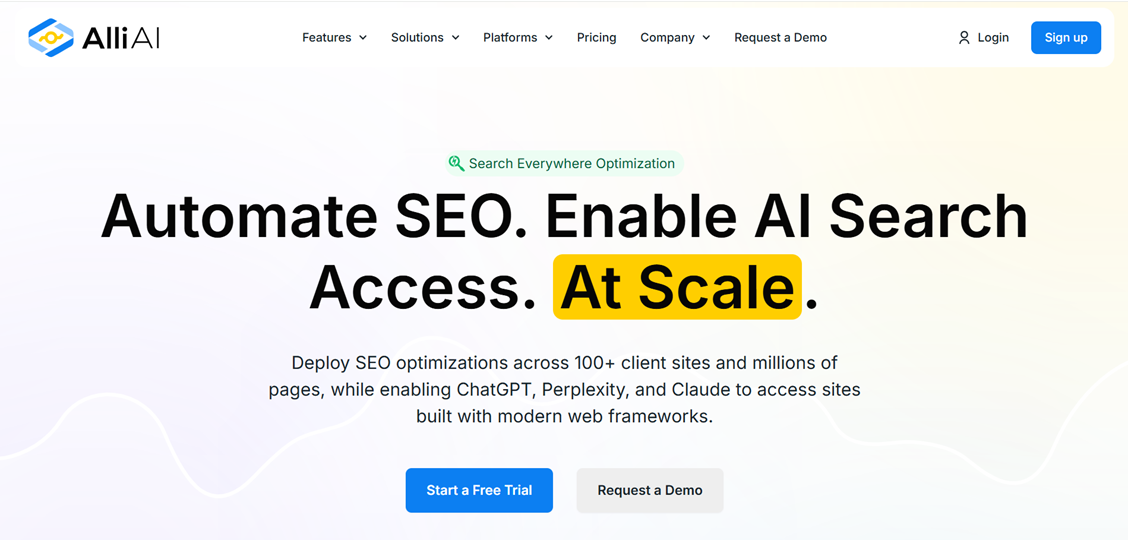This screenshot has width=1128, height=540.
Task: Open the Features menu label
Action: (326, 38)
